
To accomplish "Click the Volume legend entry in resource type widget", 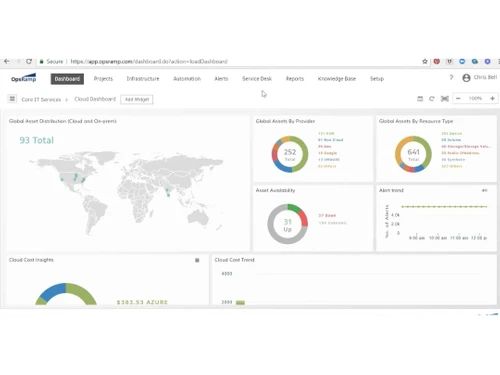I will tap(451, 140).
